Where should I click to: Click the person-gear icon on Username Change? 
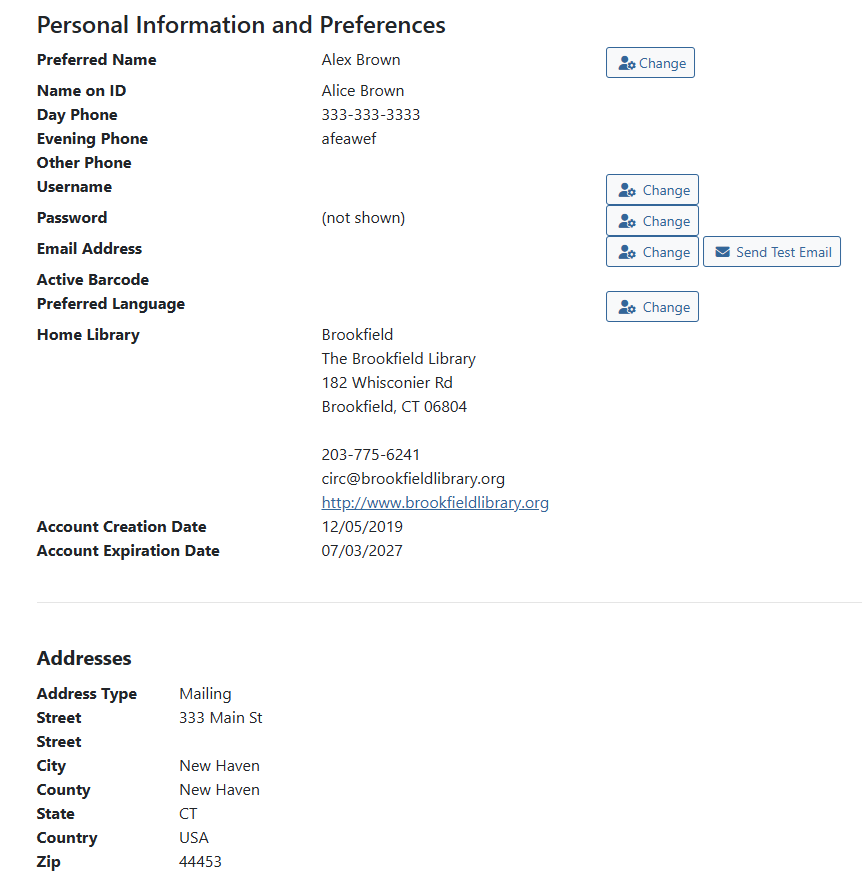point(629,189)
